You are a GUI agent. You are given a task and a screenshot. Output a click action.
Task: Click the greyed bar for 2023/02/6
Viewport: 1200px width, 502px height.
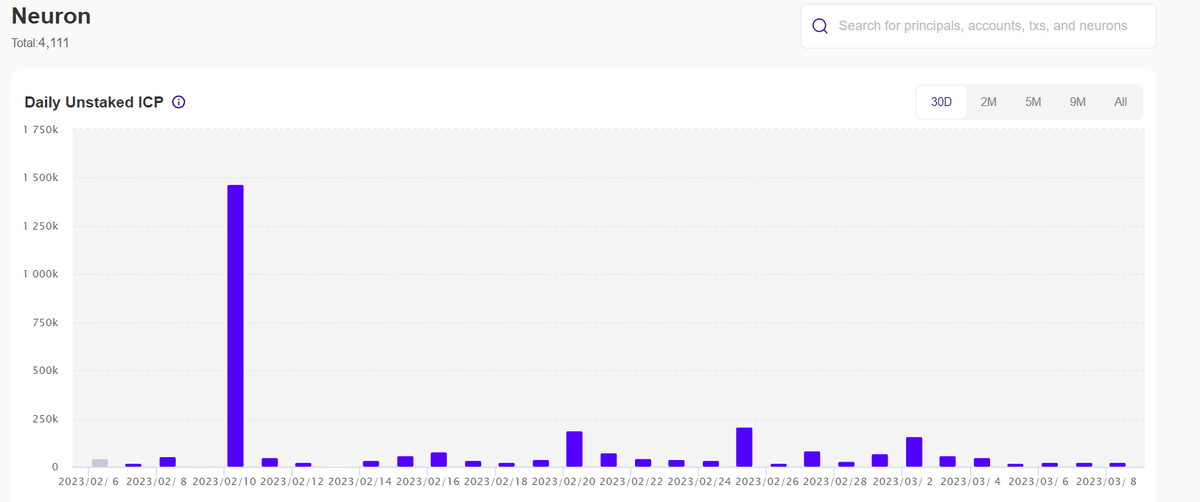(x=100, y=463)
